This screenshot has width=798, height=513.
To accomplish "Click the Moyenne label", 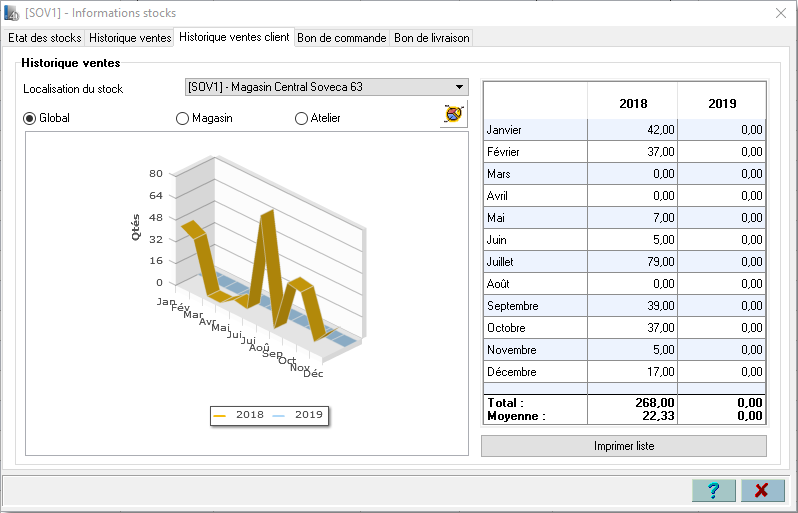I will click(516, 416).
